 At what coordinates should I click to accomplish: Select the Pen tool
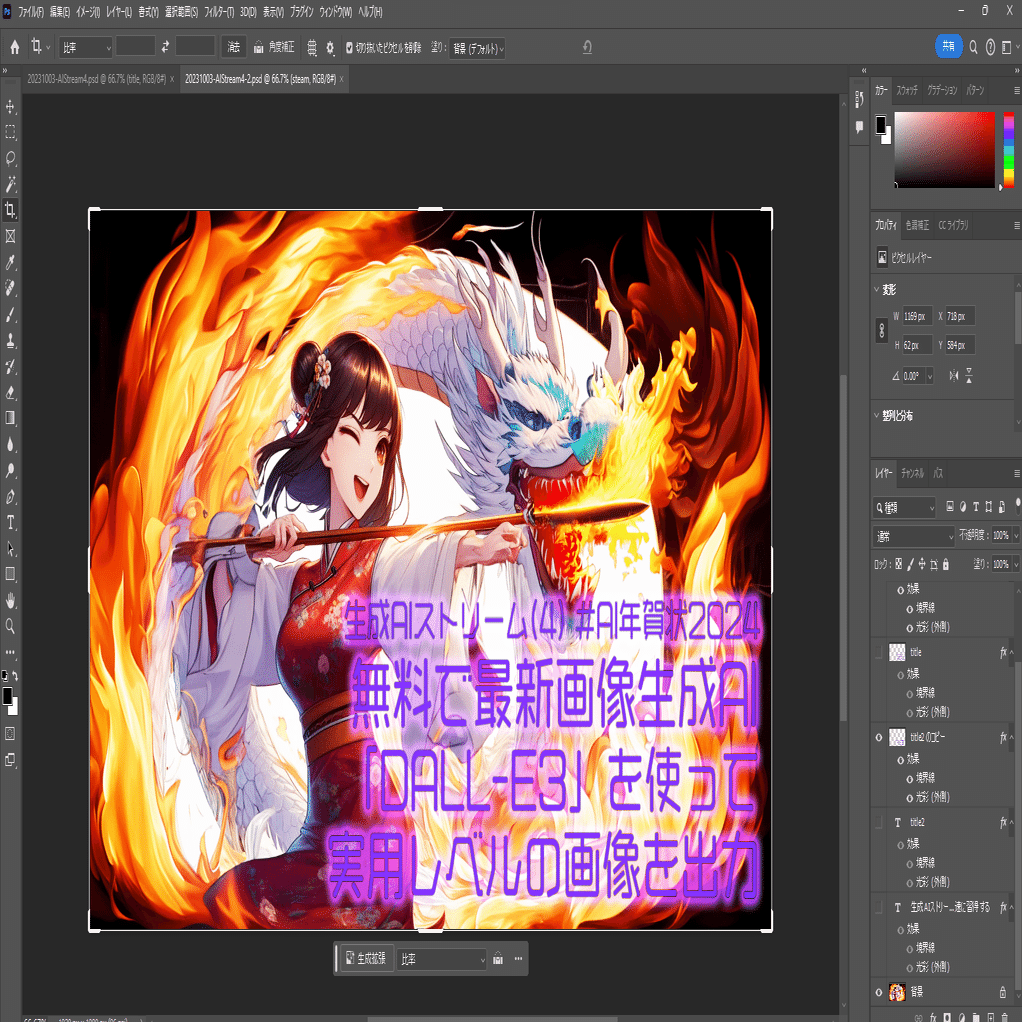tap(10, 497)
